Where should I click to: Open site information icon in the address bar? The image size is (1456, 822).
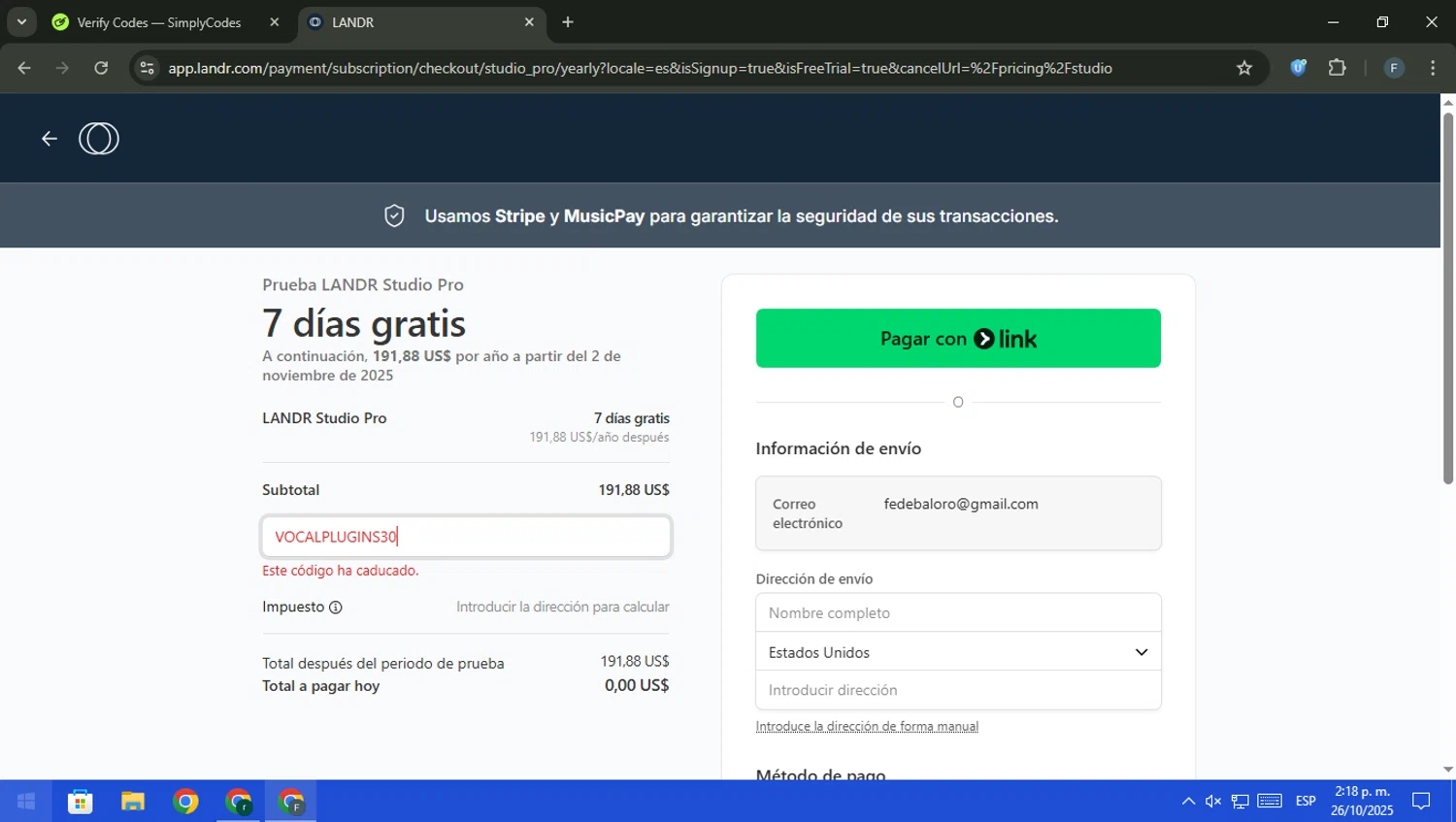(x=147, y=68)
